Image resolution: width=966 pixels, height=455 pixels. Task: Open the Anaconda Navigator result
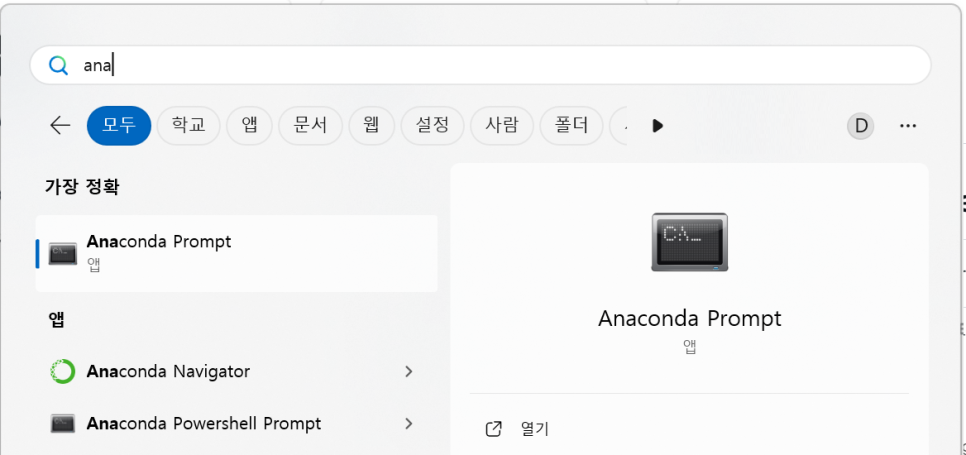[x=237, y=371]
